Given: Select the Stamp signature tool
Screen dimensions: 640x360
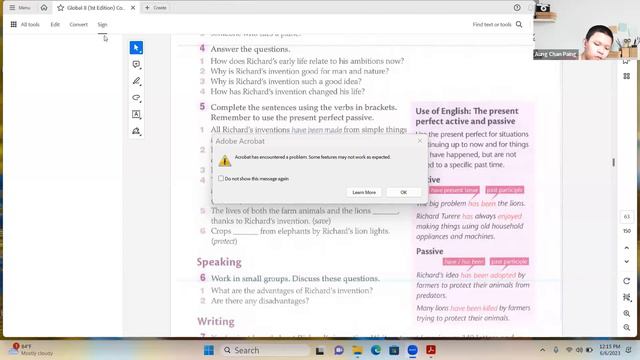Looking at the screenshot, I should (x=136, y=131).
